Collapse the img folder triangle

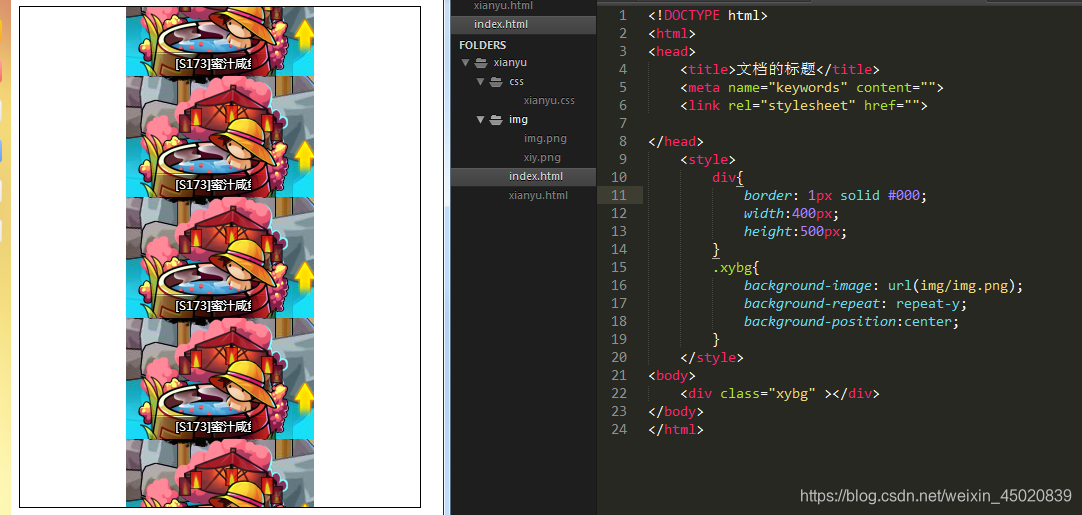click(x=480, y=120)
